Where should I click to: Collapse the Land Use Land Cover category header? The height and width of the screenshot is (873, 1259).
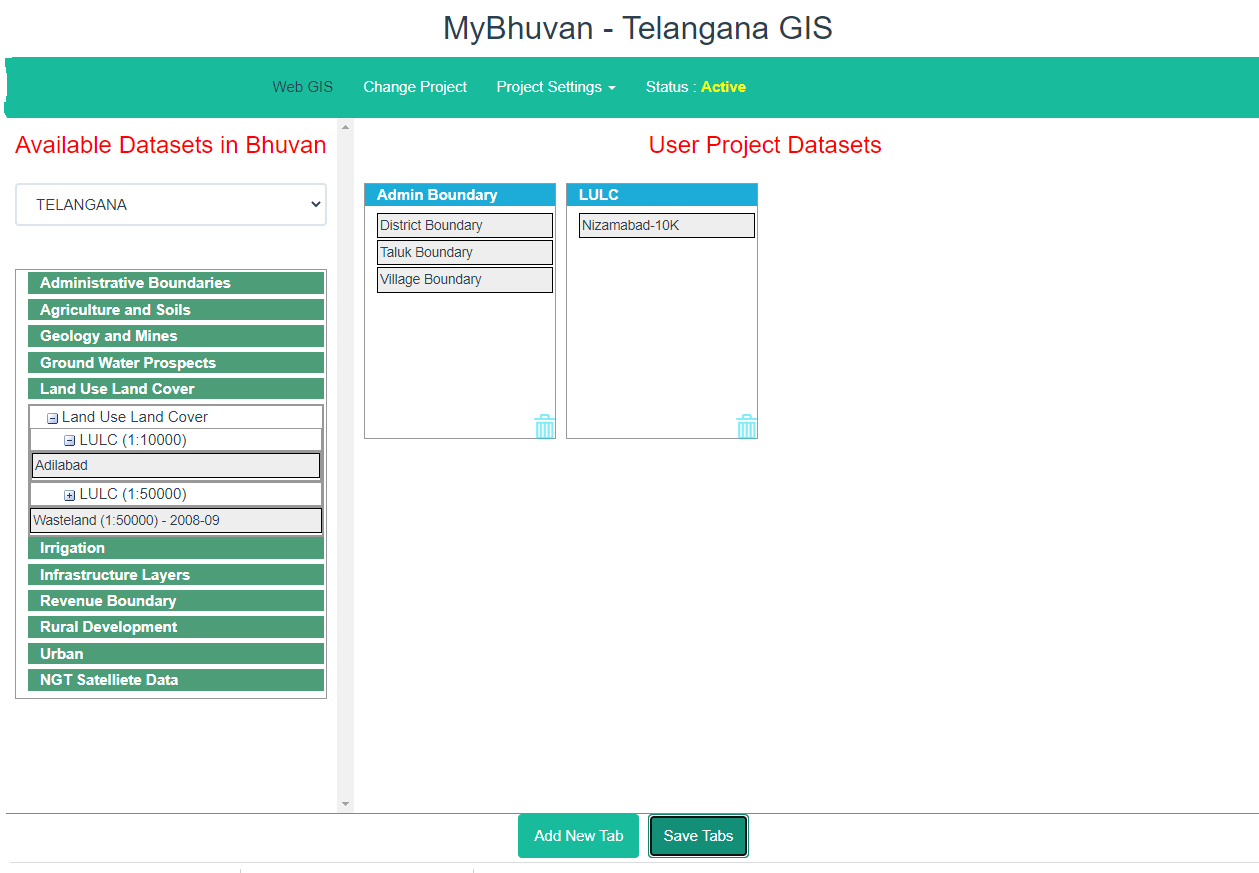coord(176,389)
